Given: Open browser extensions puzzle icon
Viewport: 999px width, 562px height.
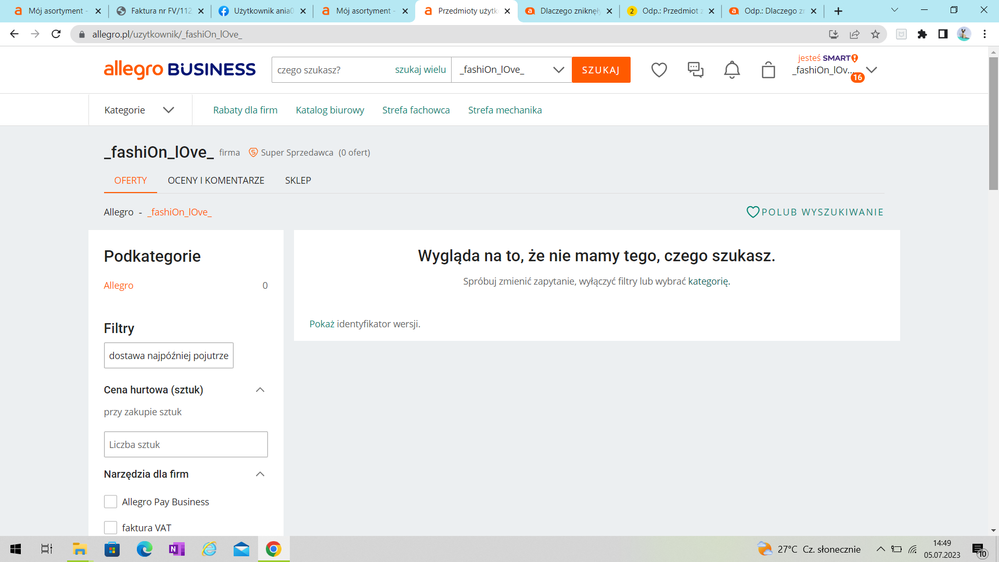Looking at the screenshot, I should [x=922, y=34].
